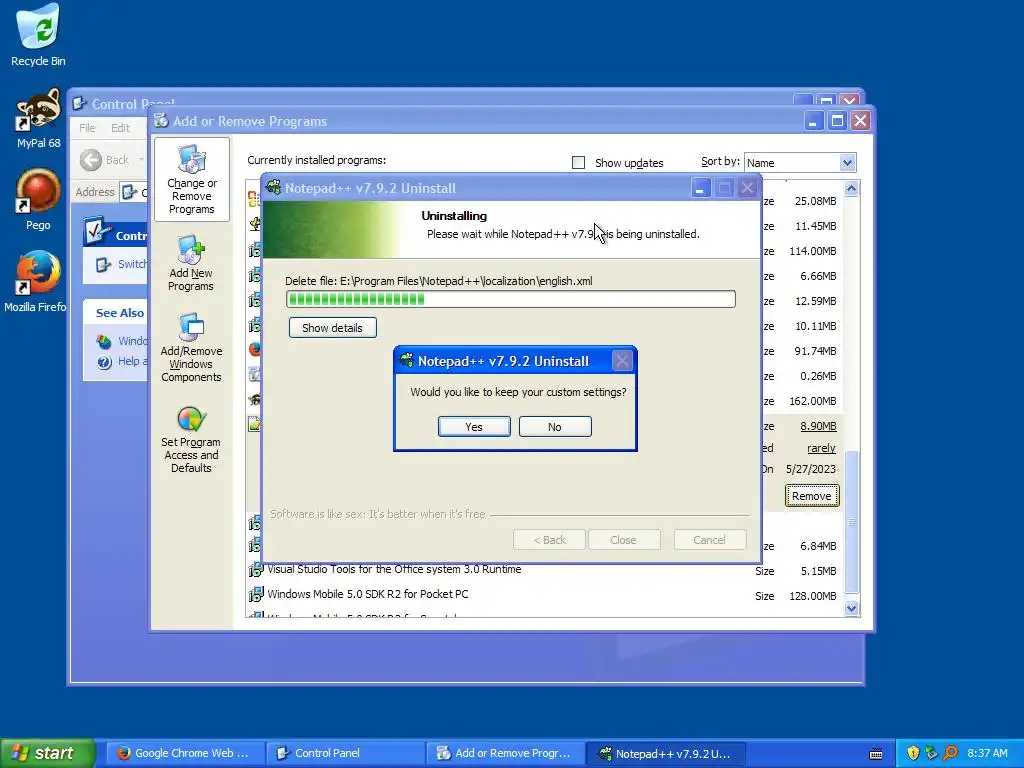Click No to discard custom settings

tap(555, 426)
